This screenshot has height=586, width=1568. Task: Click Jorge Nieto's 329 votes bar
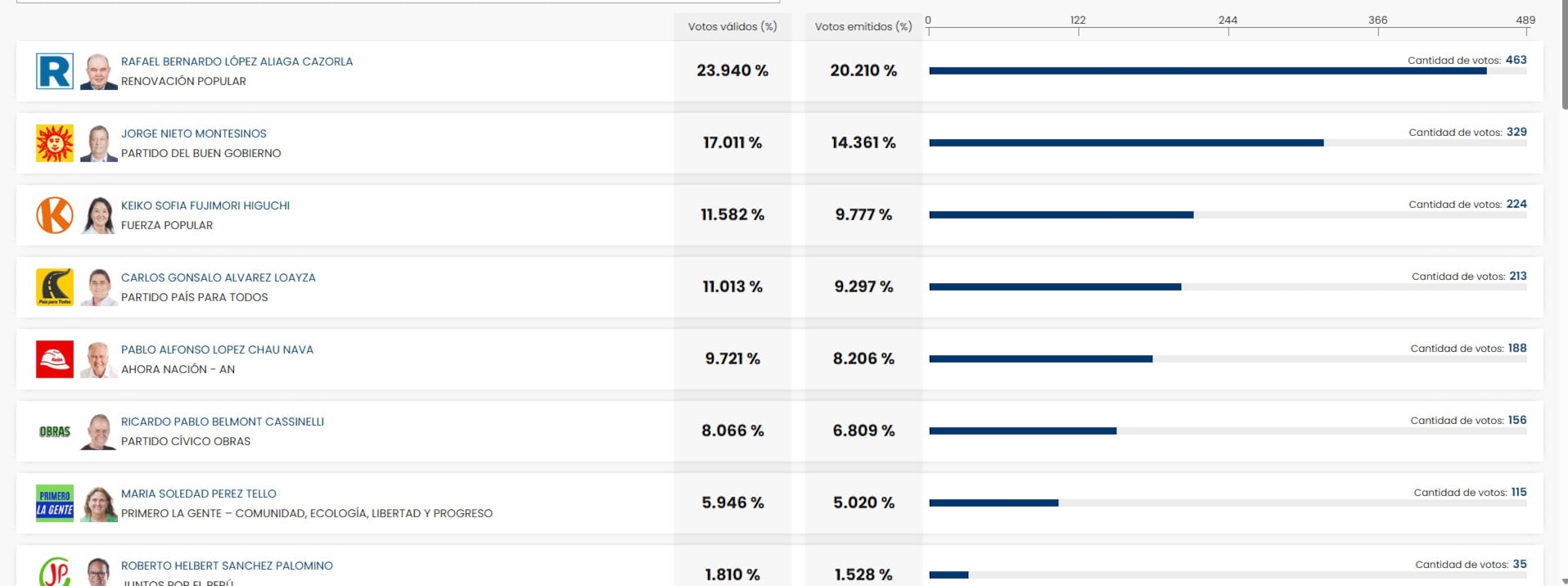pyautogui.click(x=1126, y=143)
